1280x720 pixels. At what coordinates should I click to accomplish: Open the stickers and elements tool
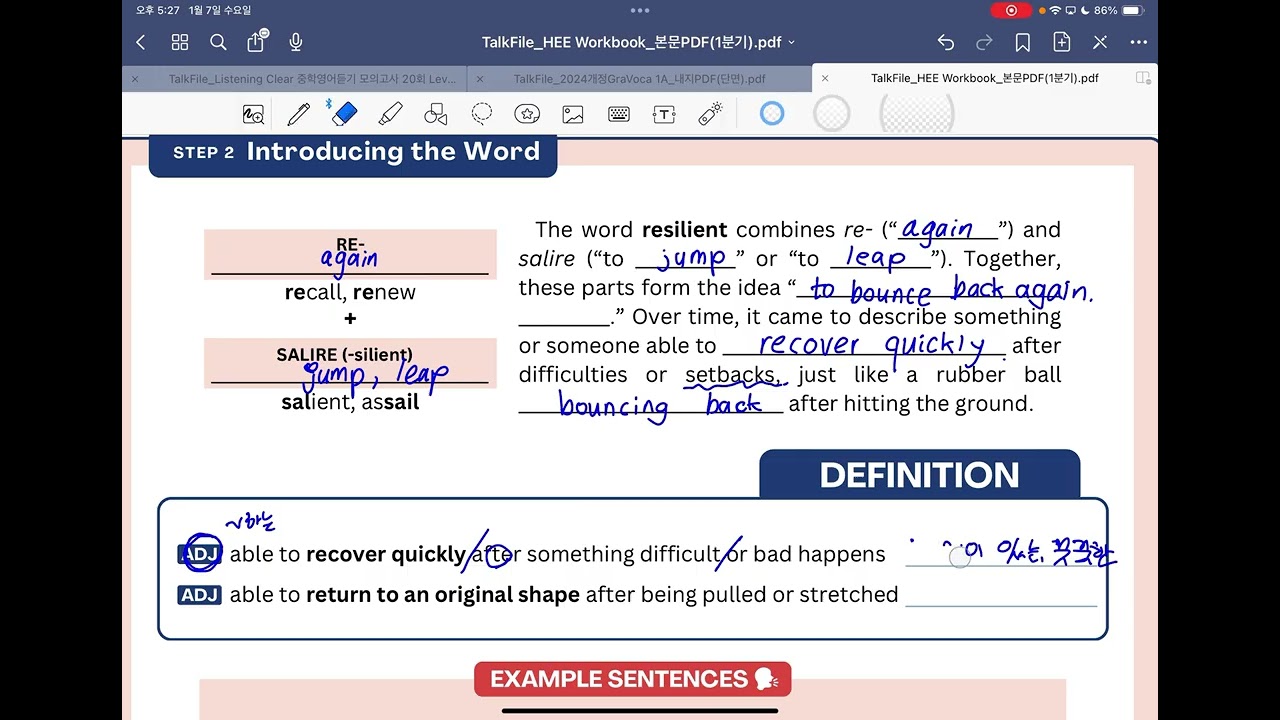pyautogui.click(x=527, y=114)
